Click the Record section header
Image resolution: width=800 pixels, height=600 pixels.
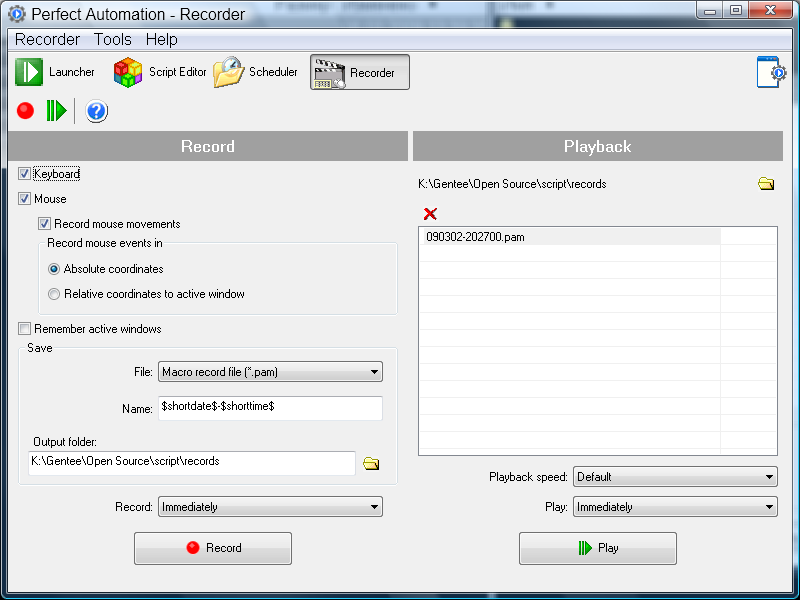tap(208, 146)
